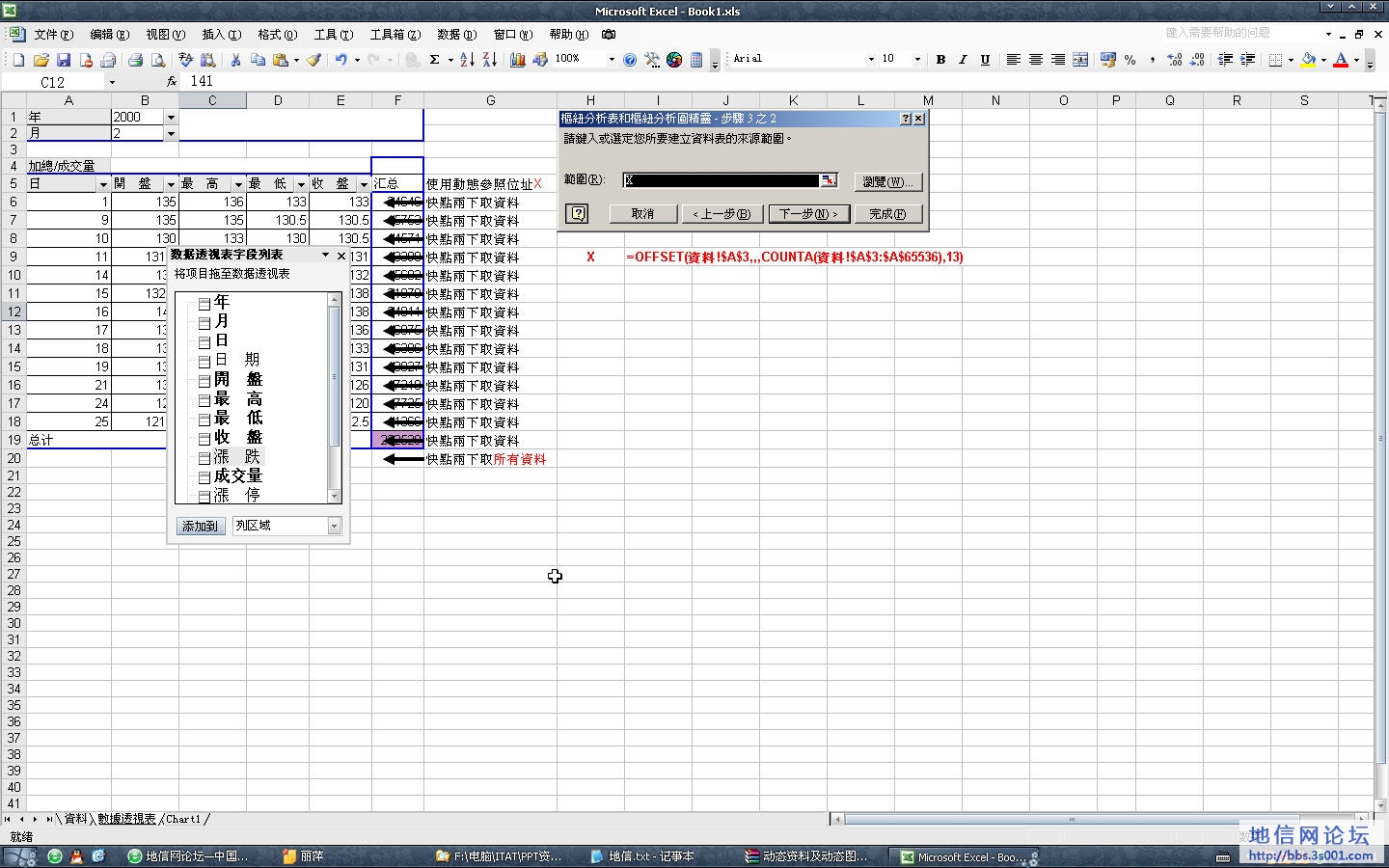Open the font size dropdown showing 10
This screenshot has height=868, width=1389.
[x=917, y=59]
